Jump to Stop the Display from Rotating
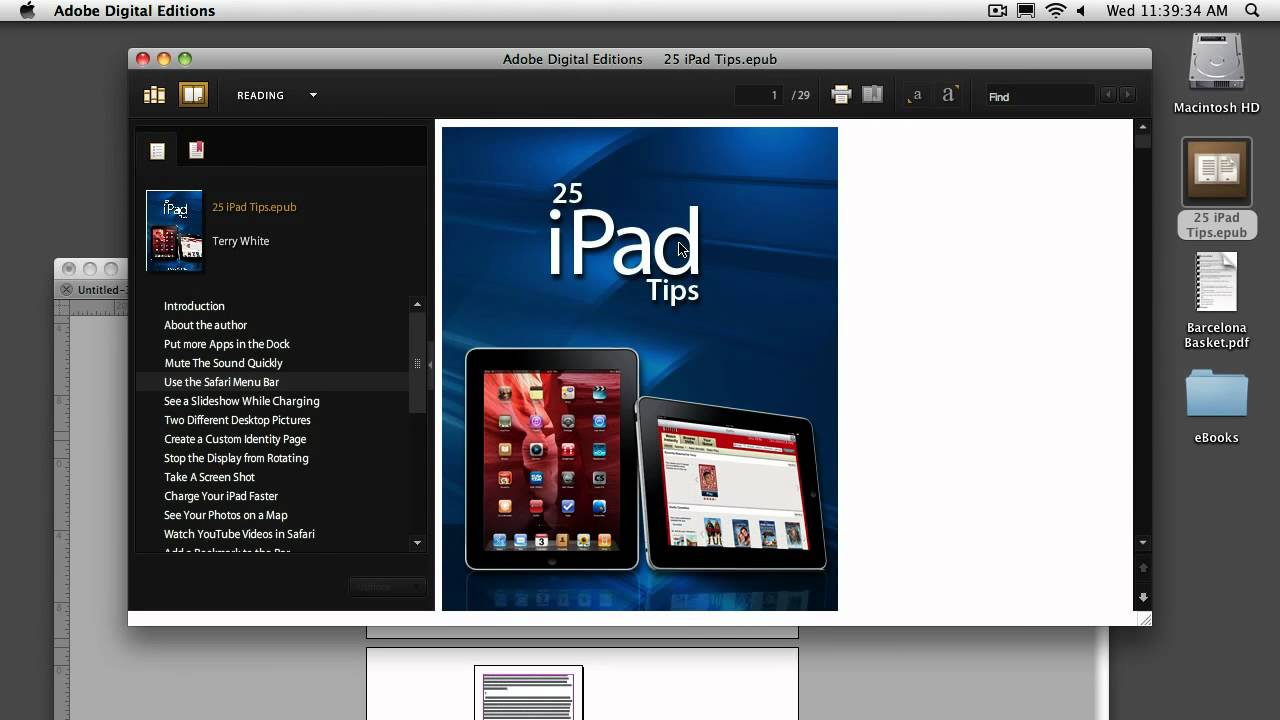 [236, 458]
